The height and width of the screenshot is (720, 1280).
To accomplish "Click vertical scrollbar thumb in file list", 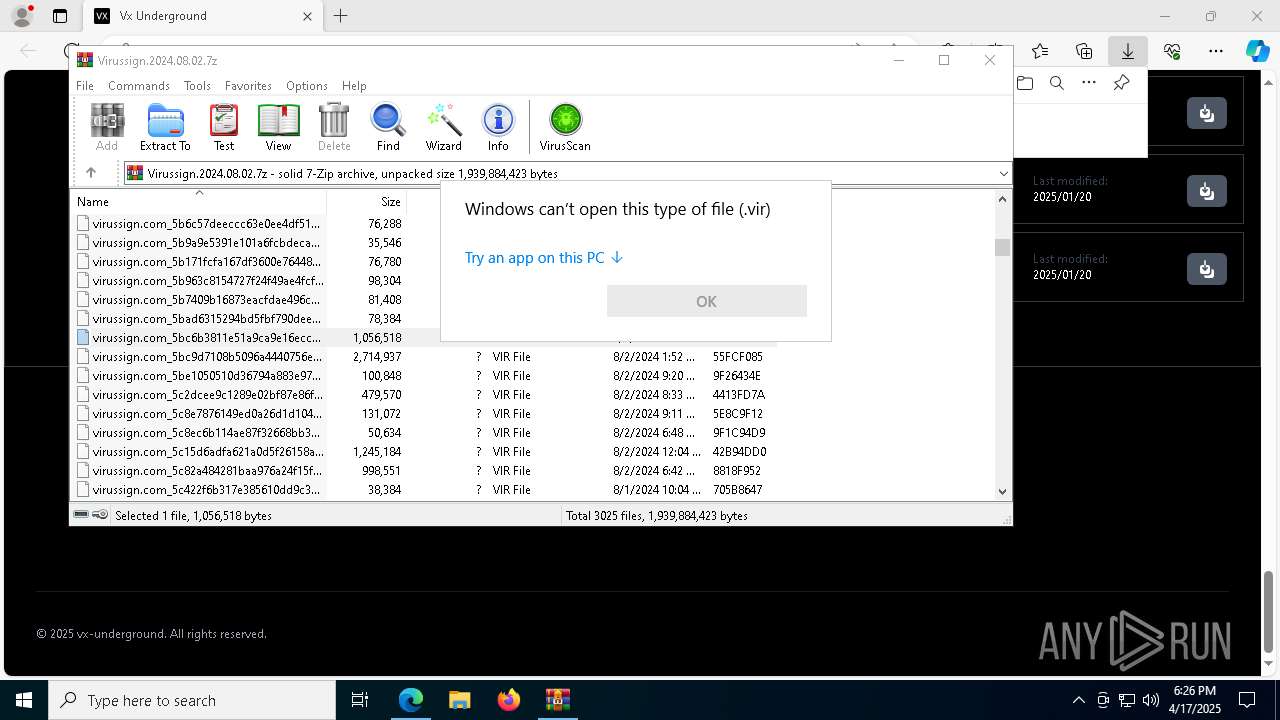I will point(1002,247).
